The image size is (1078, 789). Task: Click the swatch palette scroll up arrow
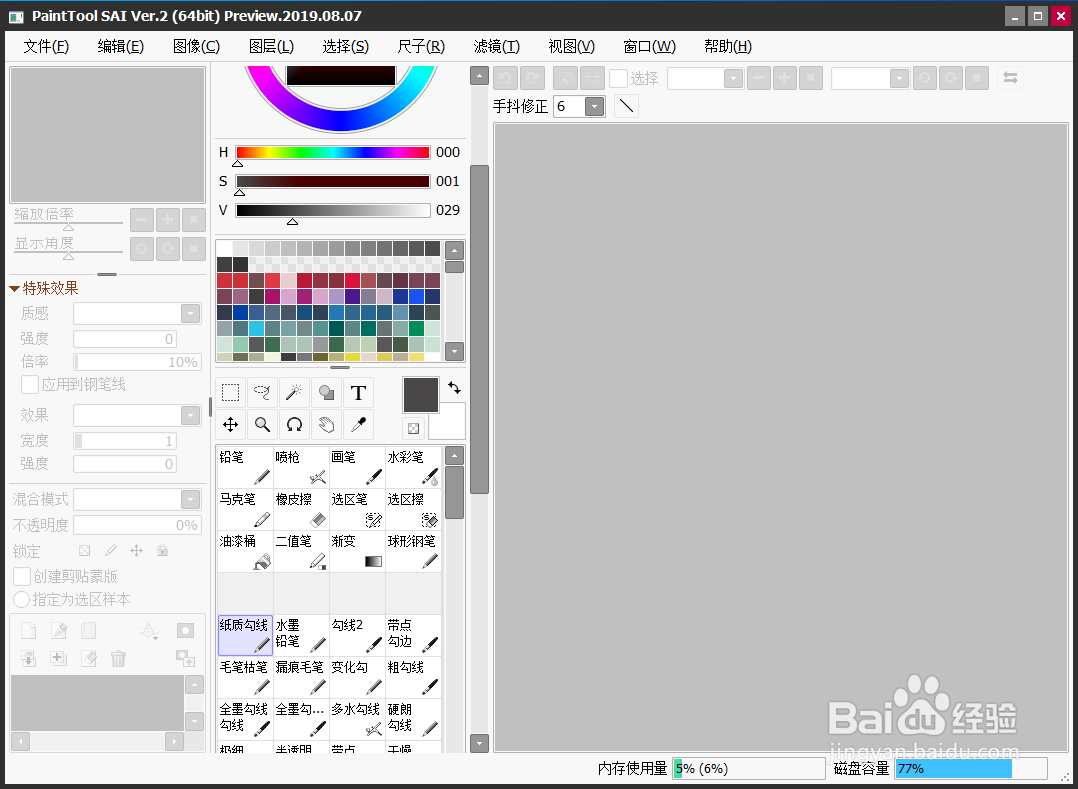[454, 250]
